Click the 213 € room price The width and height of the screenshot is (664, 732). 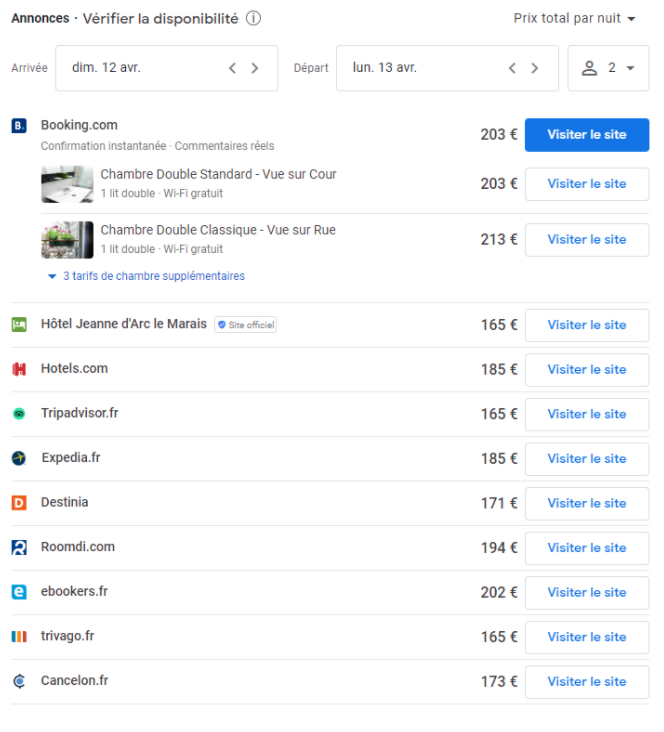click(x=499, y=240)
